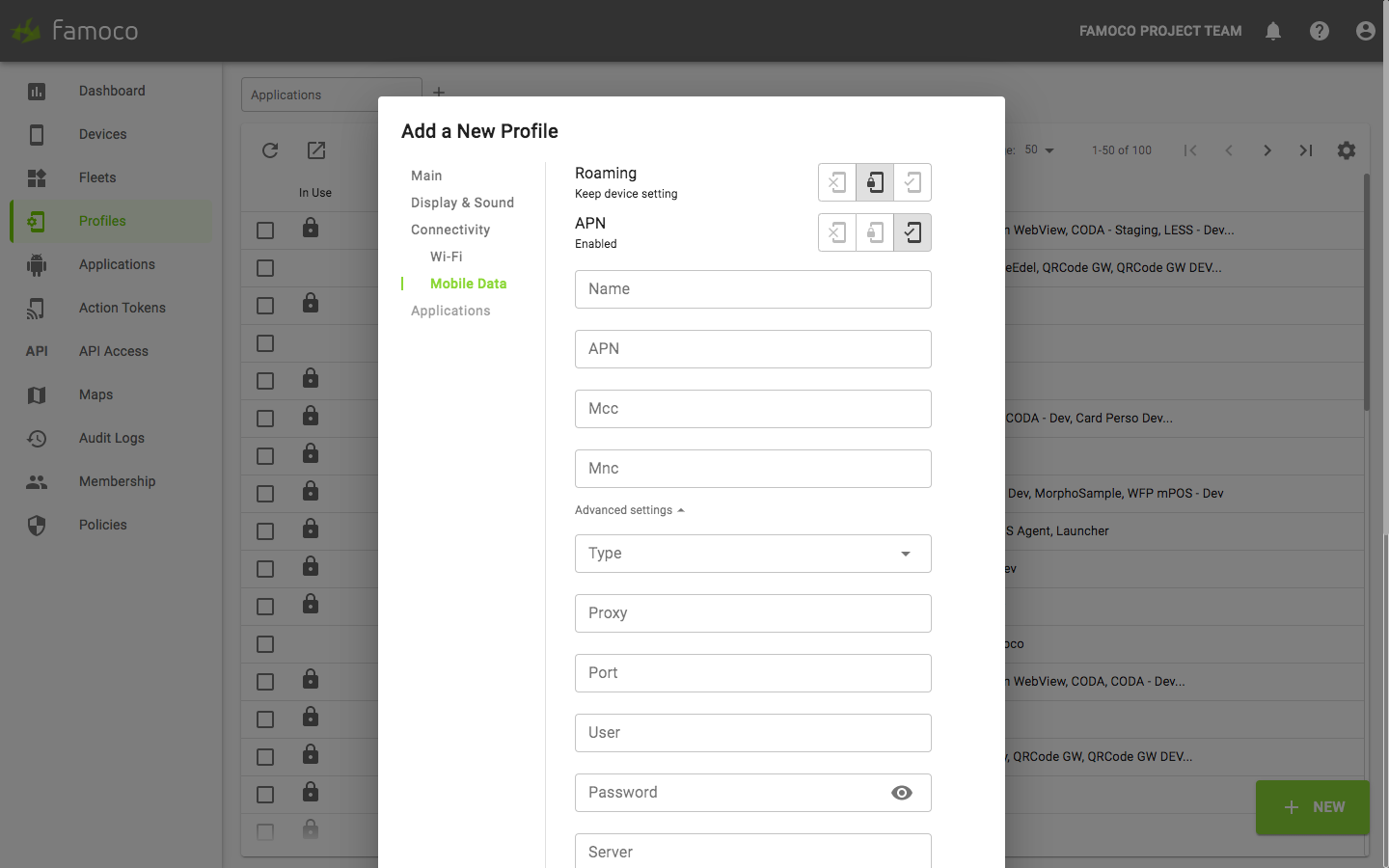Open the user account icon
This screenshot has height=868, width=1389.
pos(1366,31)
